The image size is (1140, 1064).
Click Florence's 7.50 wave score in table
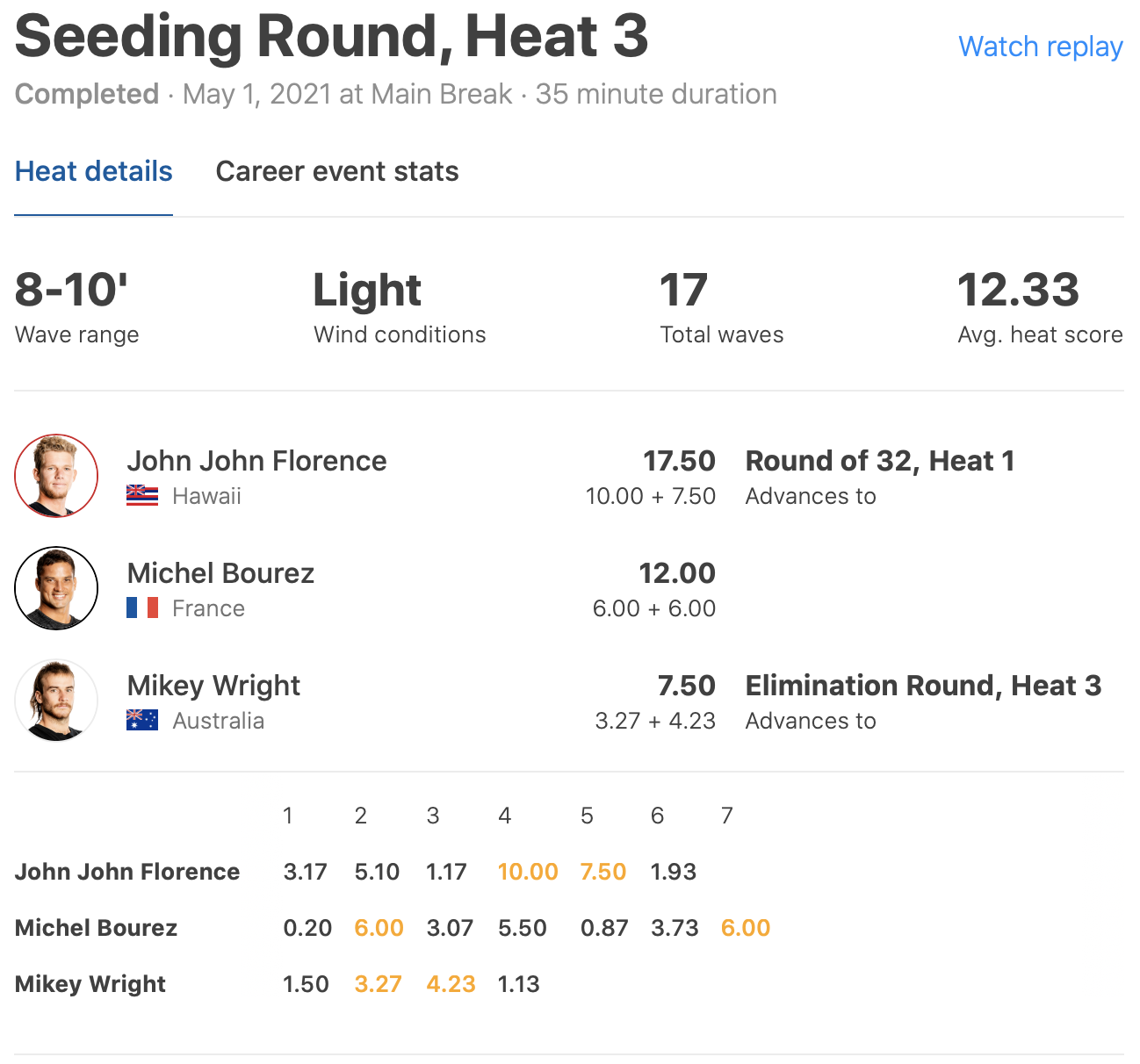[x=603, y=872]
